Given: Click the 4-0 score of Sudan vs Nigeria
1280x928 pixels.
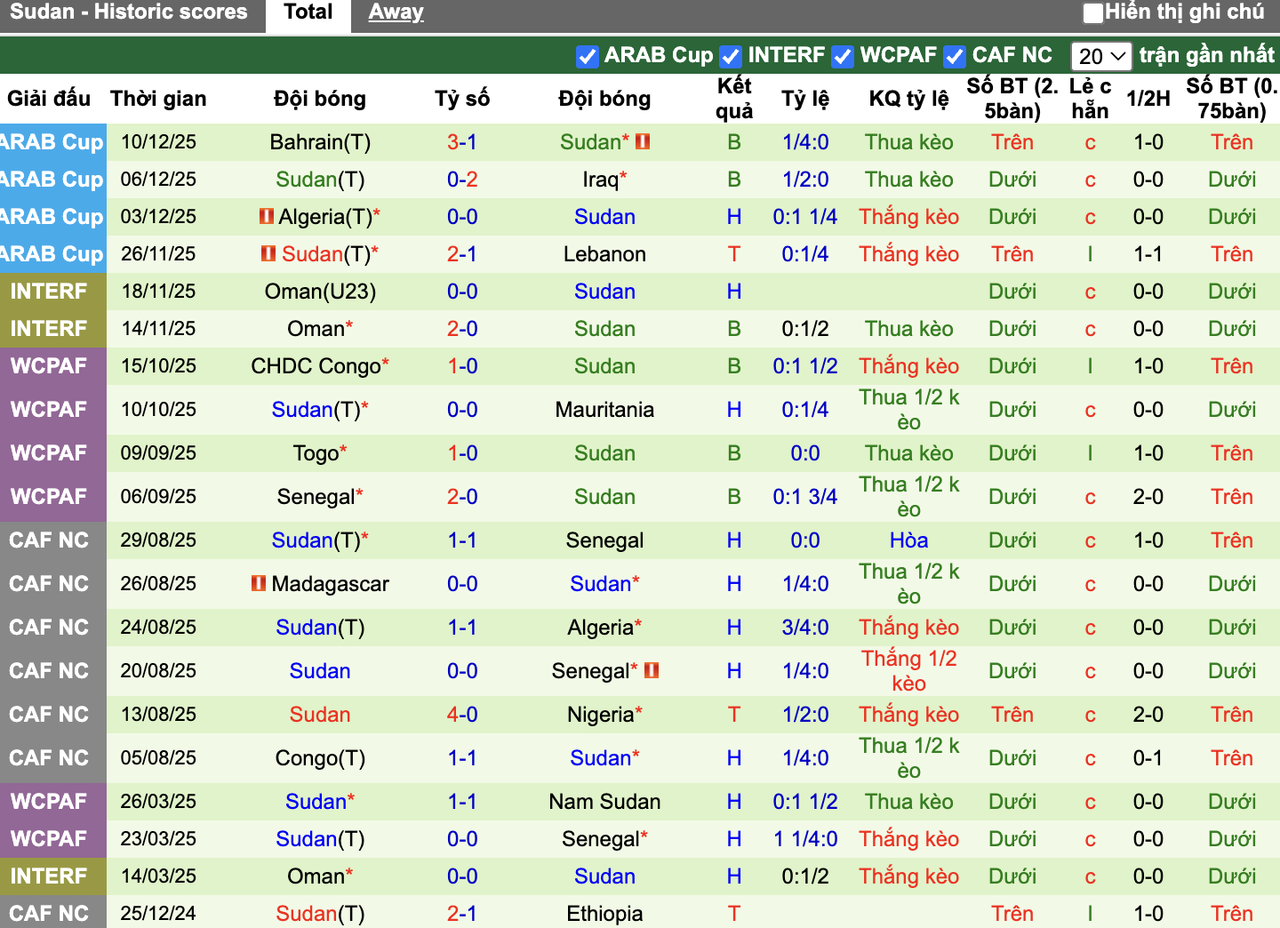Looking at the screenshot, I should tap(462, 714).
